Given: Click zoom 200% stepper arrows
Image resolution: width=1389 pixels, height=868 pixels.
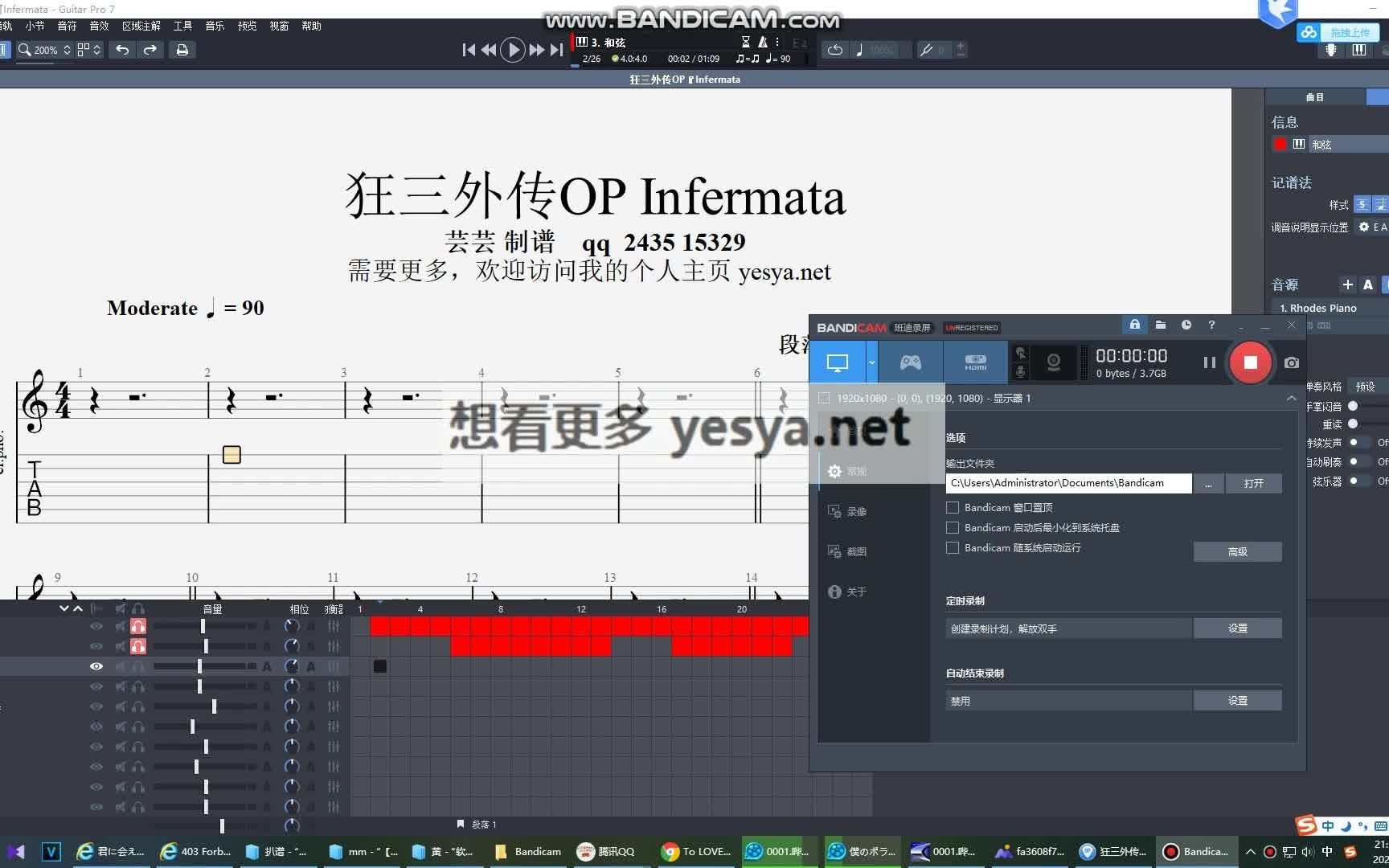Looking at the screenshot, I should pos(67,50).
